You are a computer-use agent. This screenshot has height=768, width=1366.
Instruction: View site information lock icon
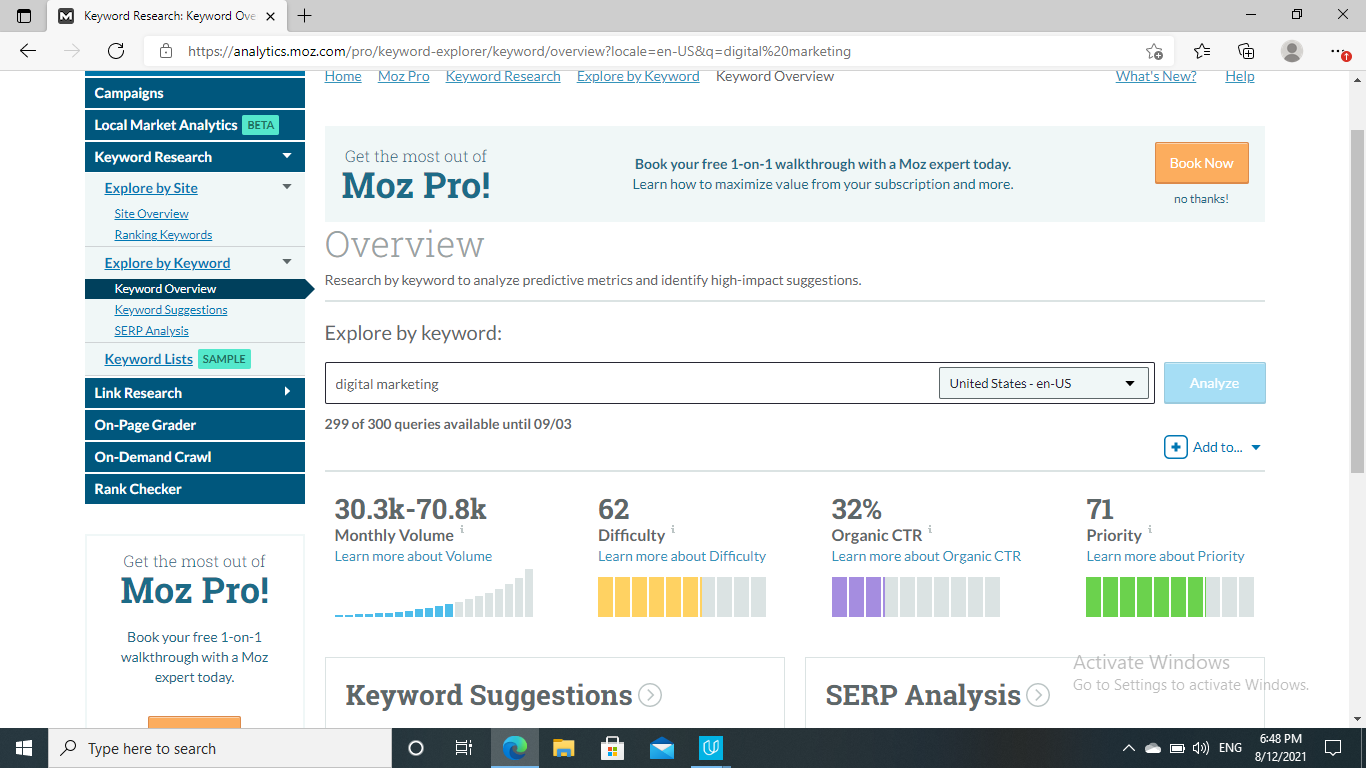(166, 51)
